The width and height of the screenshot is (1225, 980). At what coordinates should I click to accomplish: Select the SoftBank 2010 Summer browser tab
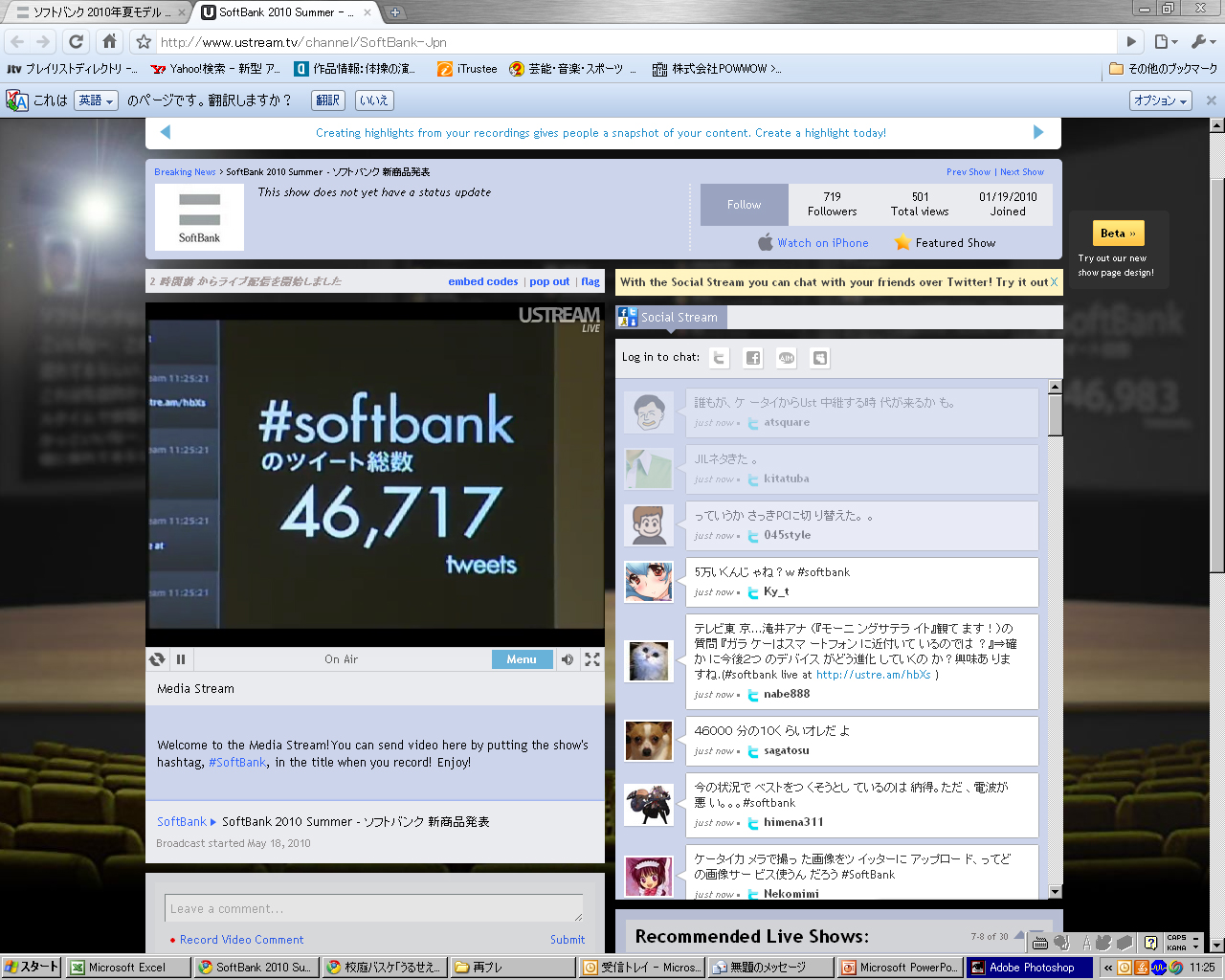click(285, 12)
